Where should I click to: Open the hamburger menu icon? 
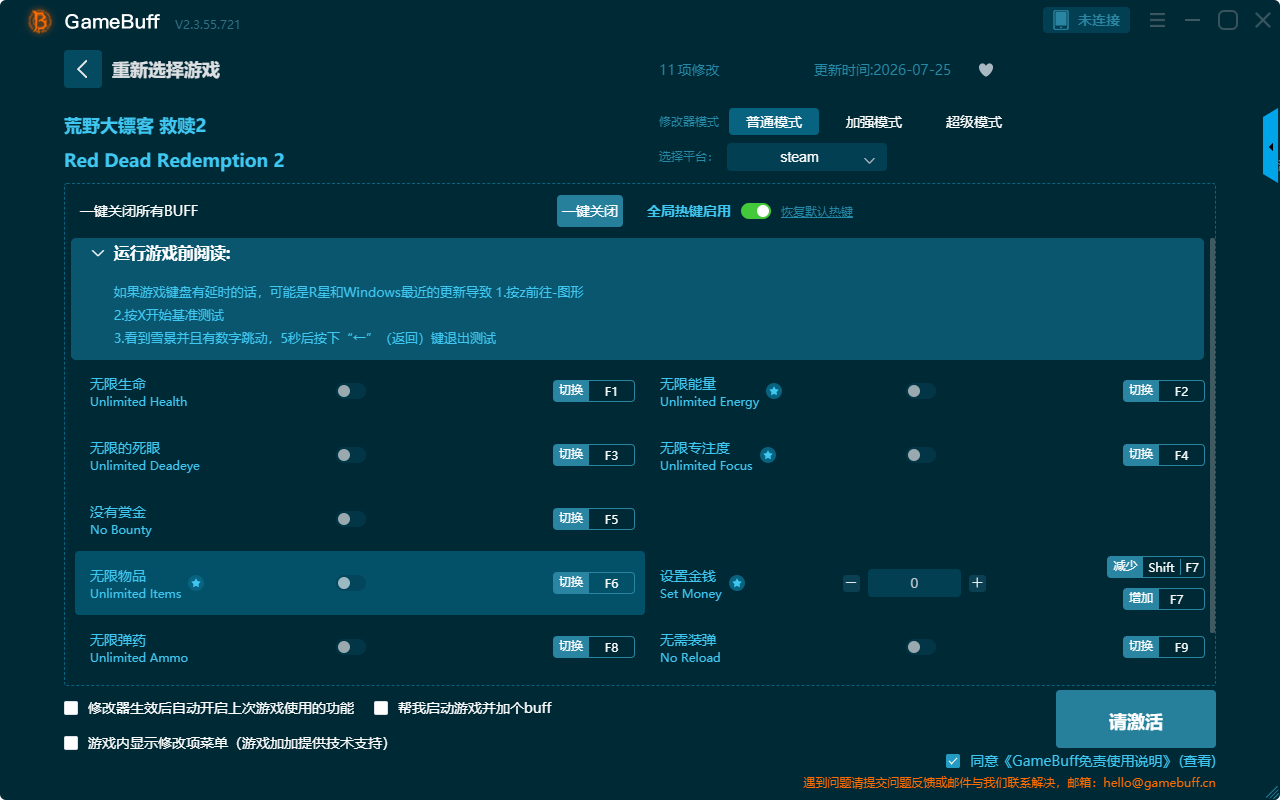(x=1157, y=20)
